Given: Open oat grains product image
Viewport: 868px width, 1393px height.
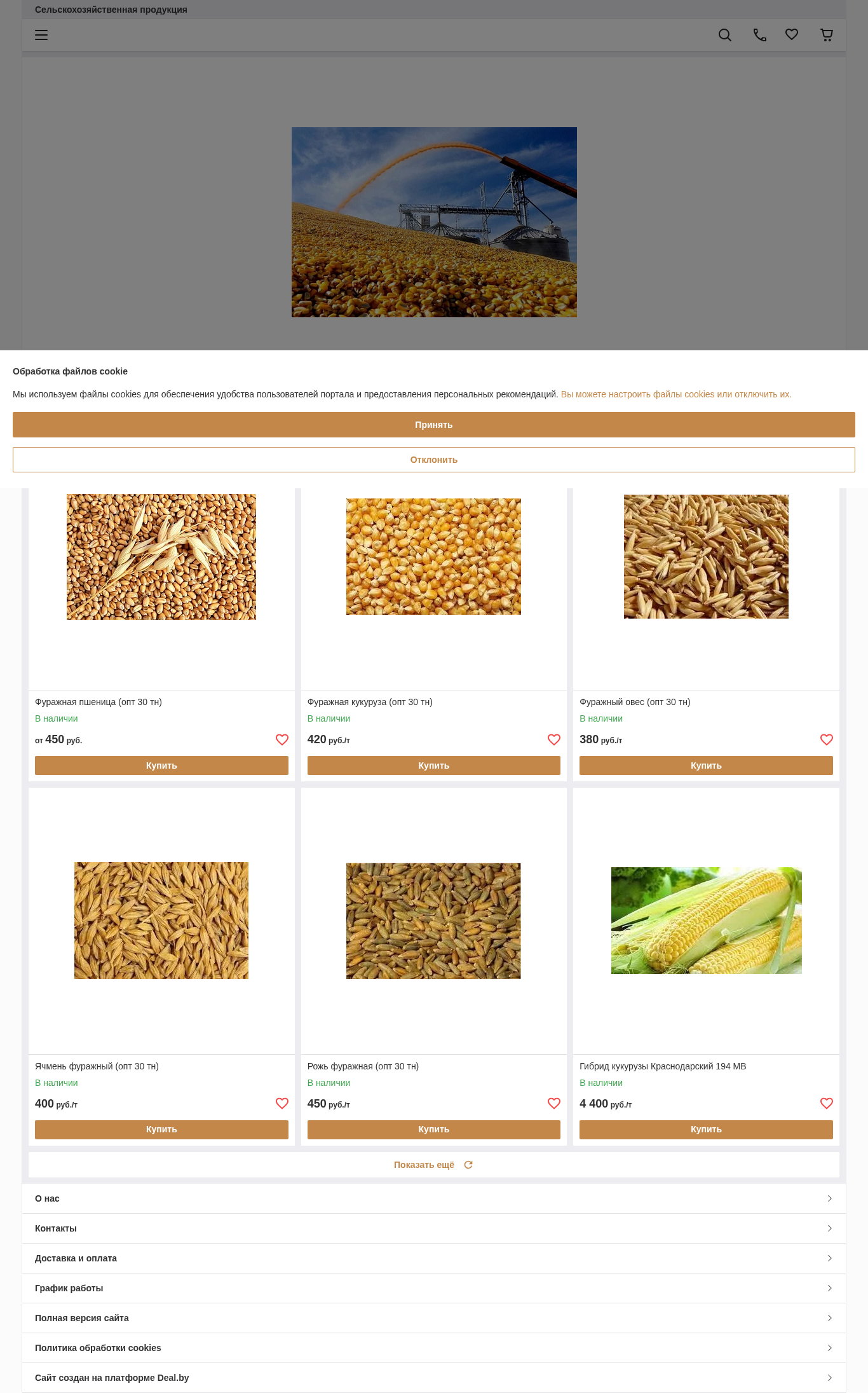Looking at the screenshot, I should click(706, 556).
